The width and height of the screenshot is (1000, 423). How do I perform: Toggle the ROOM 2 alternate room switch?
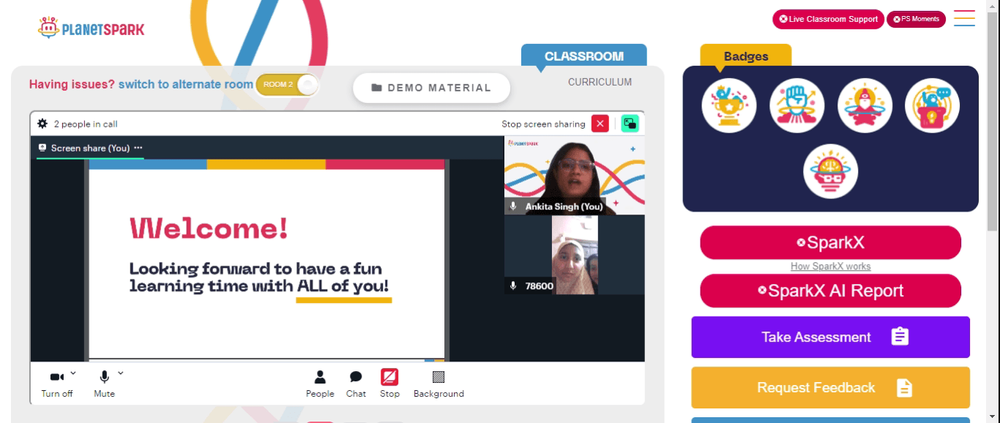click(x=287, y=85)
